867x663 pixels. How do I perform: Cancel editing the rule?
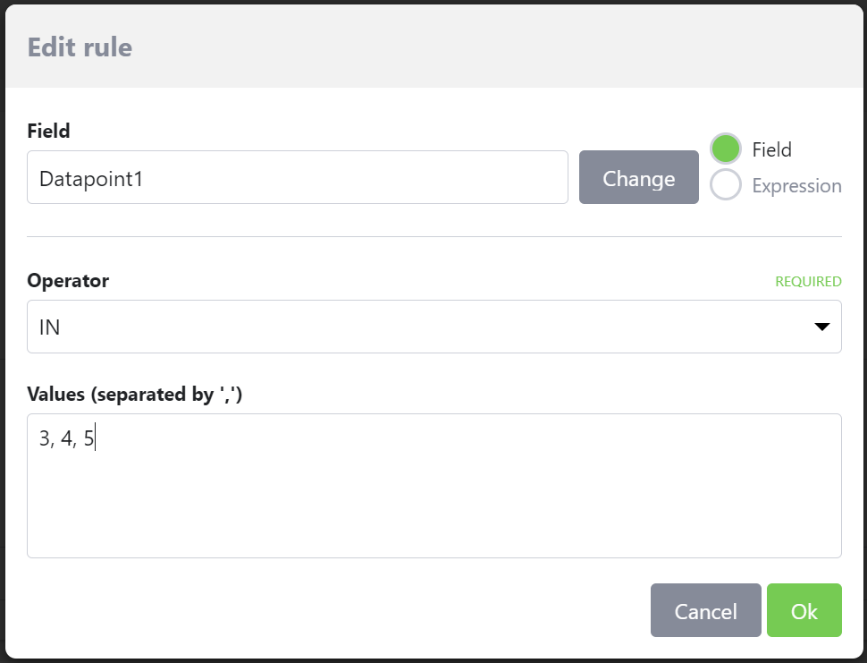[x=705, y=611]
